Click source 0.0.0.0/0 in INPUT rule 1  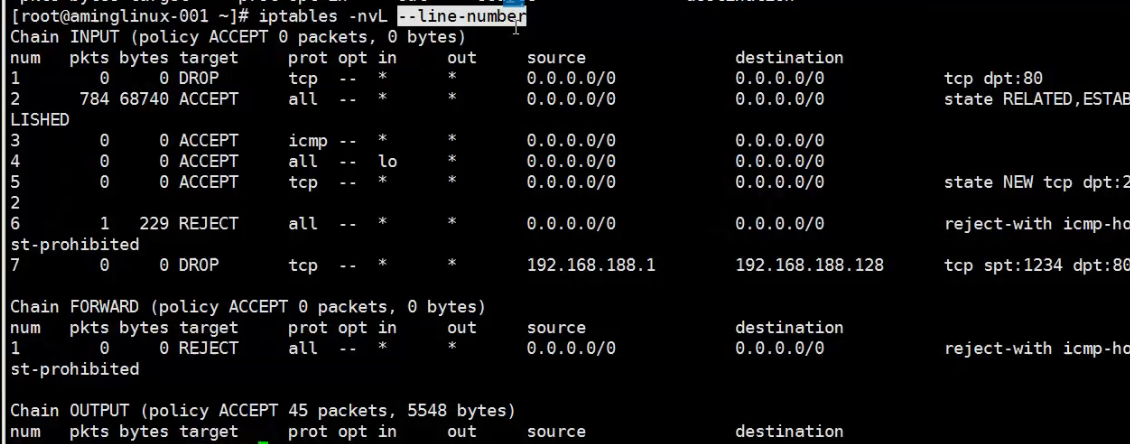[x=571, y=79]
